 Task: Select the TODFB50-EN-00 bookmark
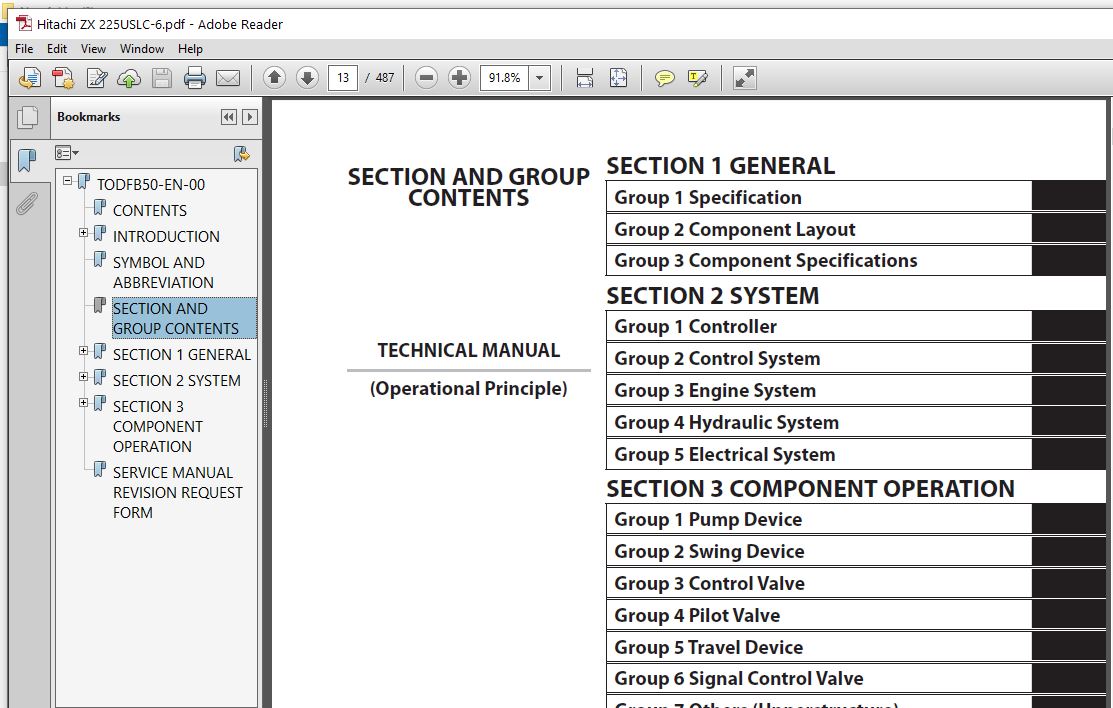150,185
